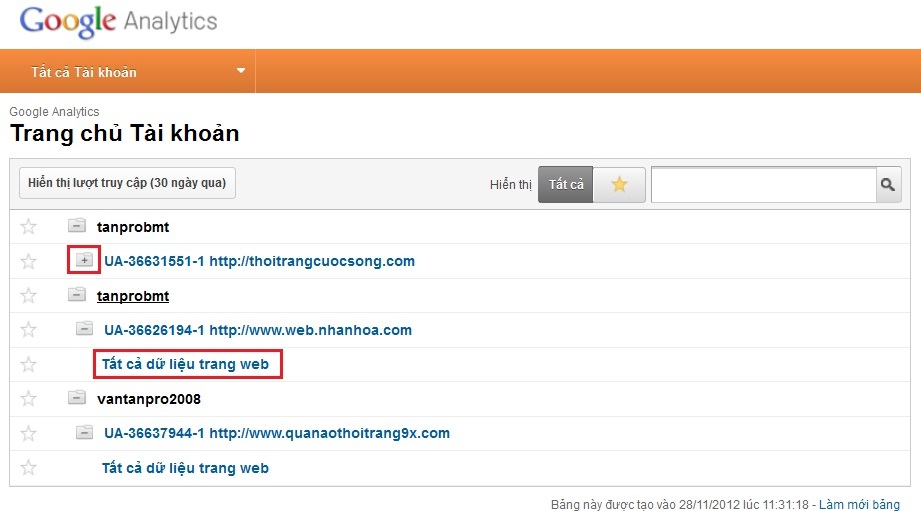Screen dimensions: 921x511
Task: Select the first tanprobmt account name
Action: [x=133, y=227]
